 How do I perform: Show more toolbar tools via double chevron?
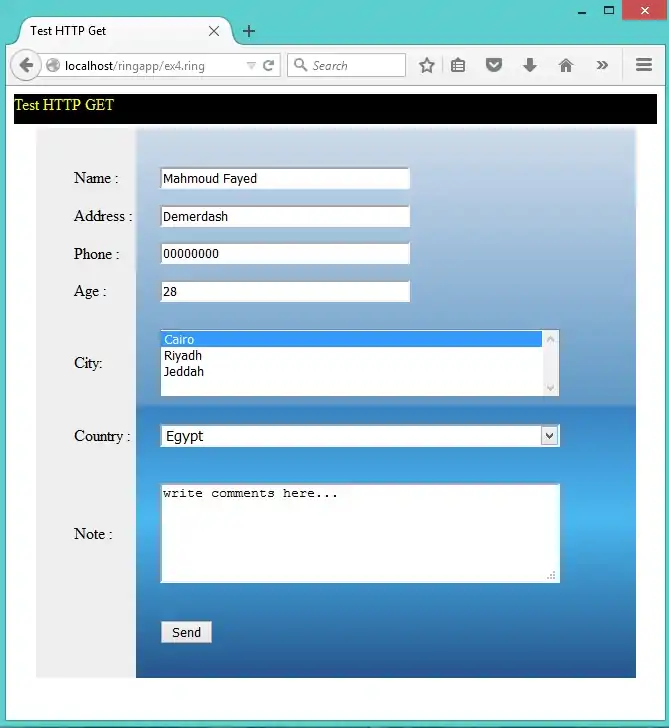[602, 66]
